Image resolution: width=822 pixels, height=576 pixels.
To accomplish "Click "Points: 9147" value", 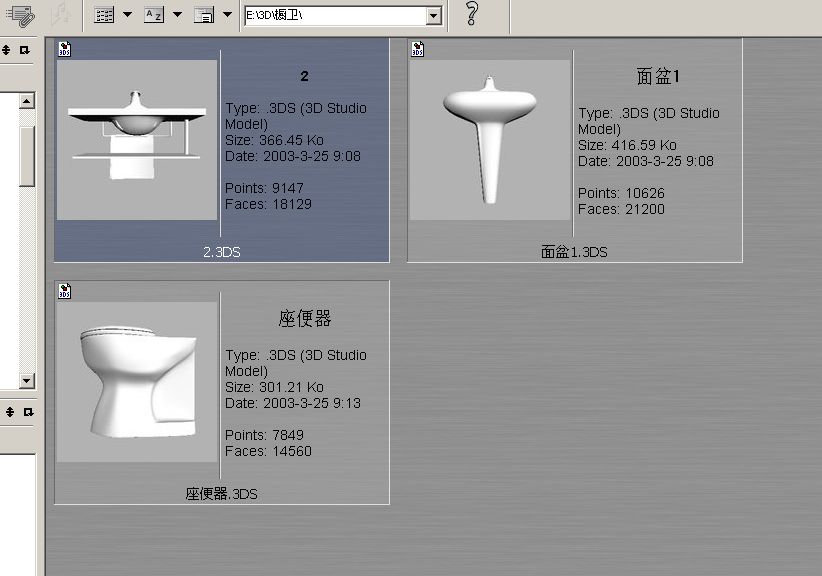I will pyautogui.click(x=264, y=188).
